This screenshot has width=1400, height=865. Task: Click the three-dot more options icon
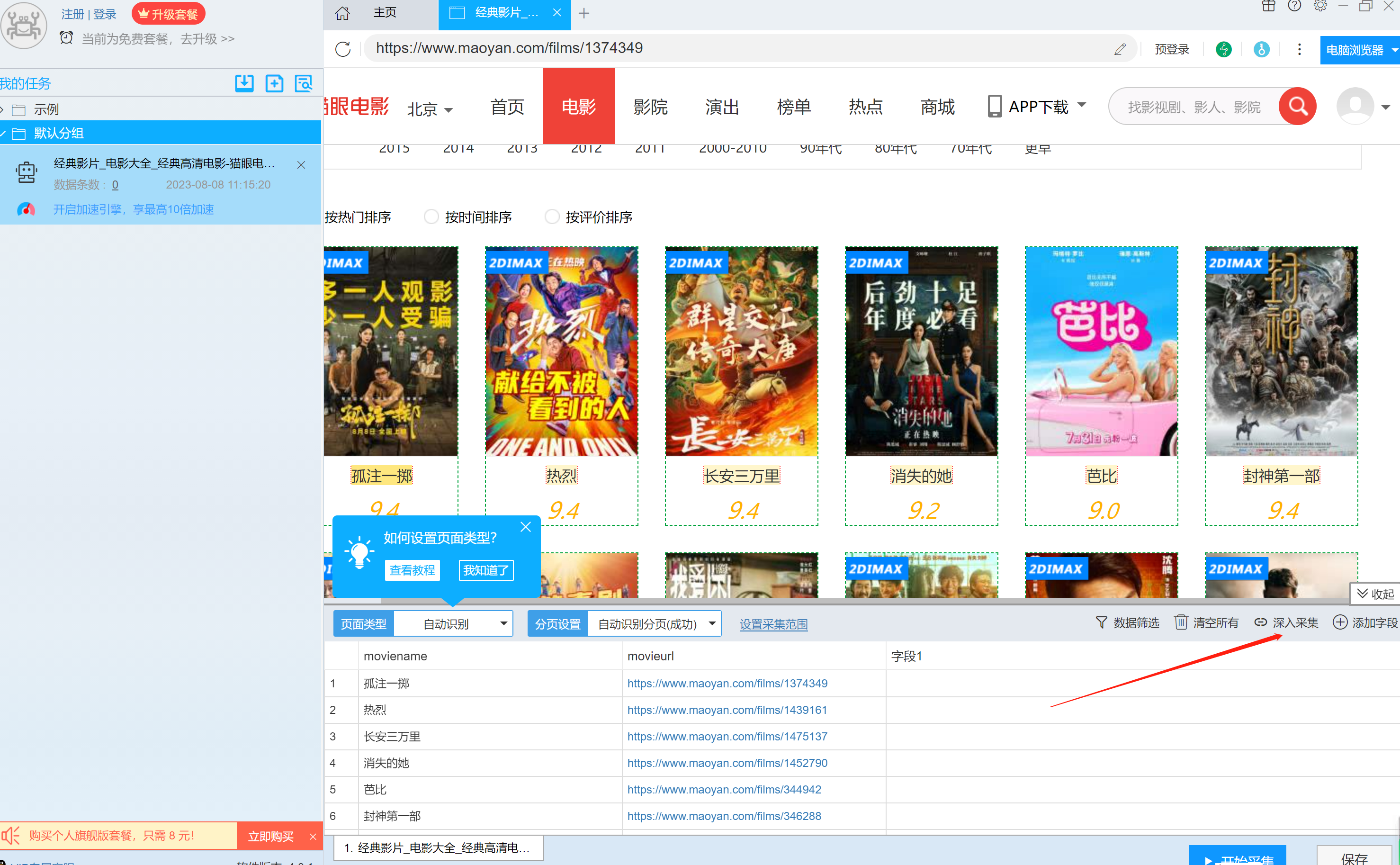point(1299,49)
